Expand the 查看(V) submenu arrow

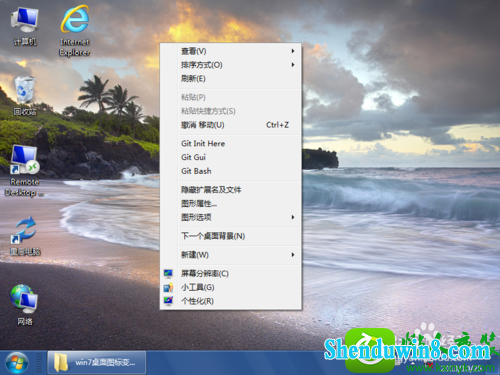[293, 51]
